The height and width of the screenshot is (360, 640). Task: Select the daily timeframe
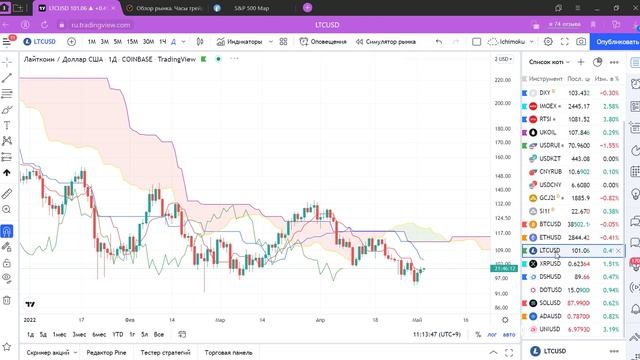coord(173,42)
